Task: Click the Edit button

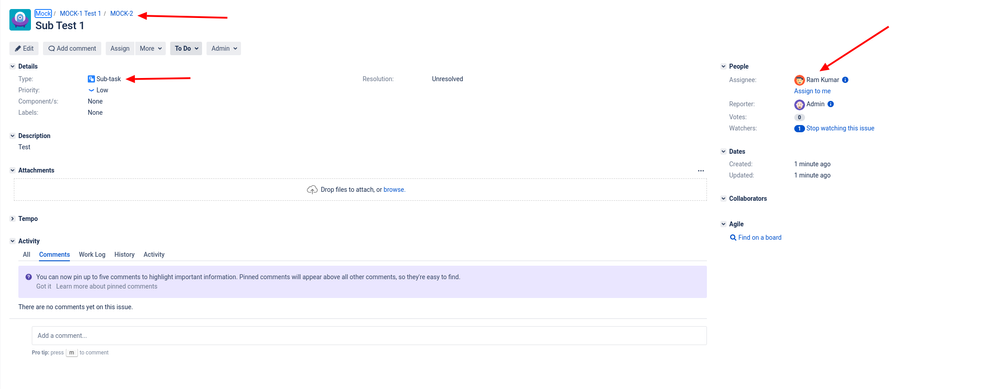Action: [24, 48]
